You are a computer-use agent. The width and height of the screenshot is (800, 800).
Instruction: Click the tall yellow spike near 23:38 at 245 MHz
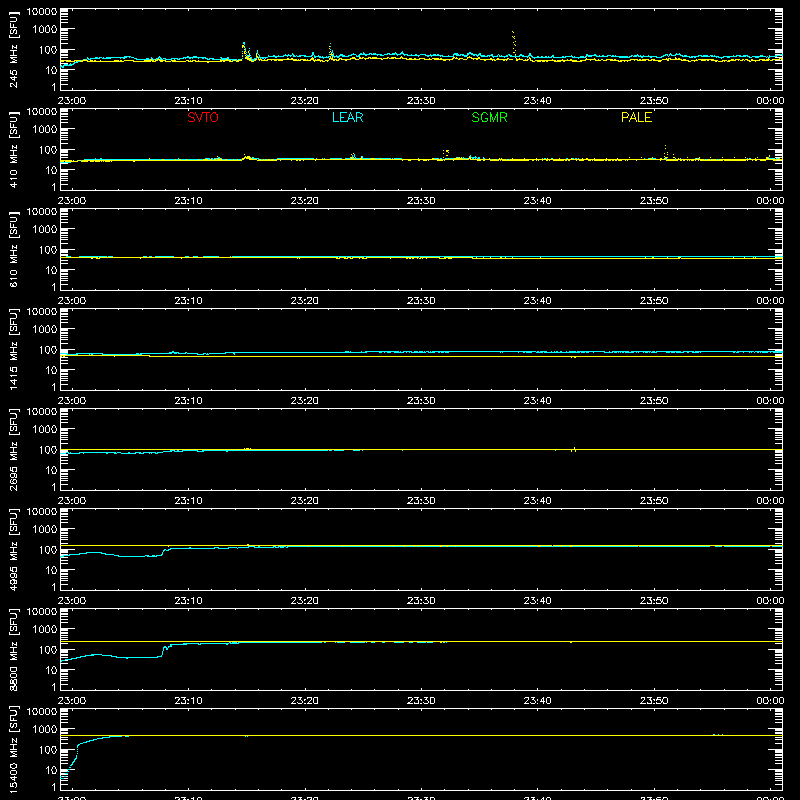click(514, 43)
